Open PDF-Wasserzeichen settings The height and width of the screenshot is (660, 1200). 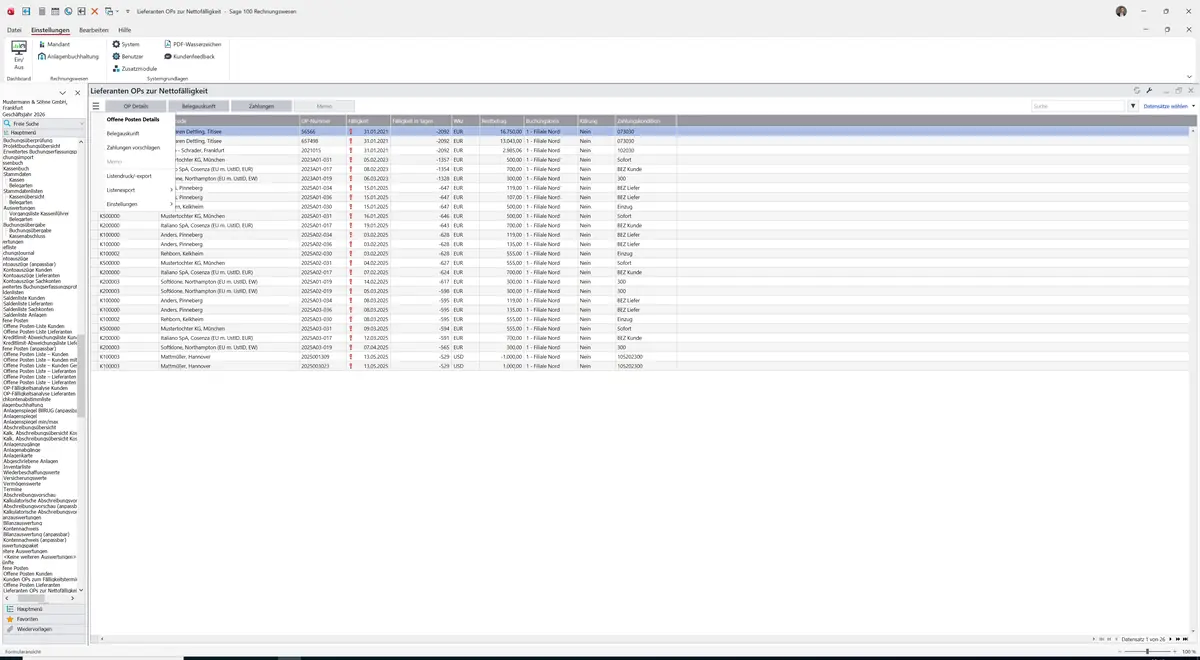[x=192, y=45]
